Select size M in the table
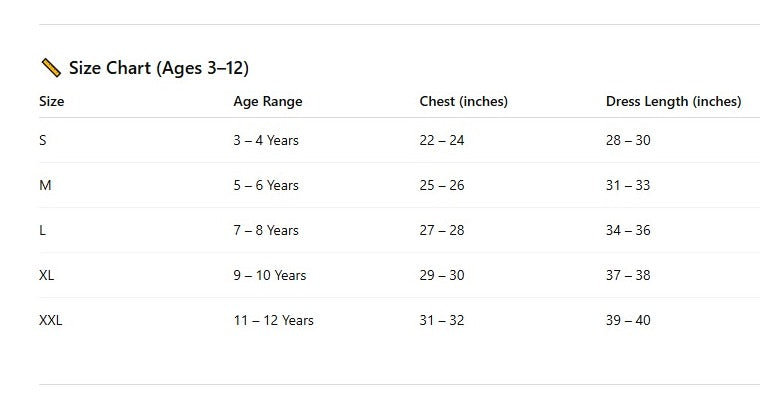Screen dimensions: 760x403 tap(45, 185)
